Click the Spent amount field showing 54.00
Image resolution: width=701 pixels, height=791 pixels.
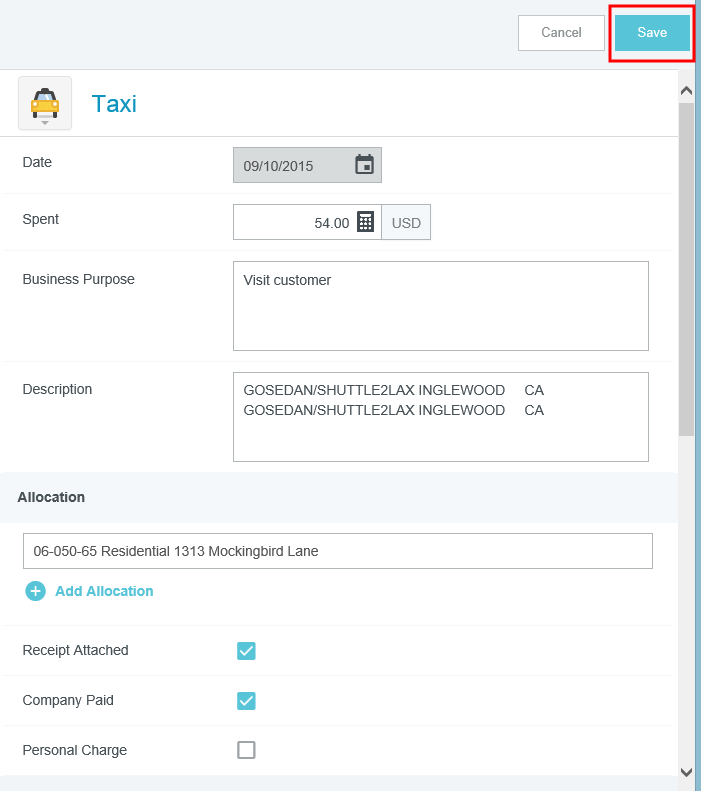pos(294,222)
